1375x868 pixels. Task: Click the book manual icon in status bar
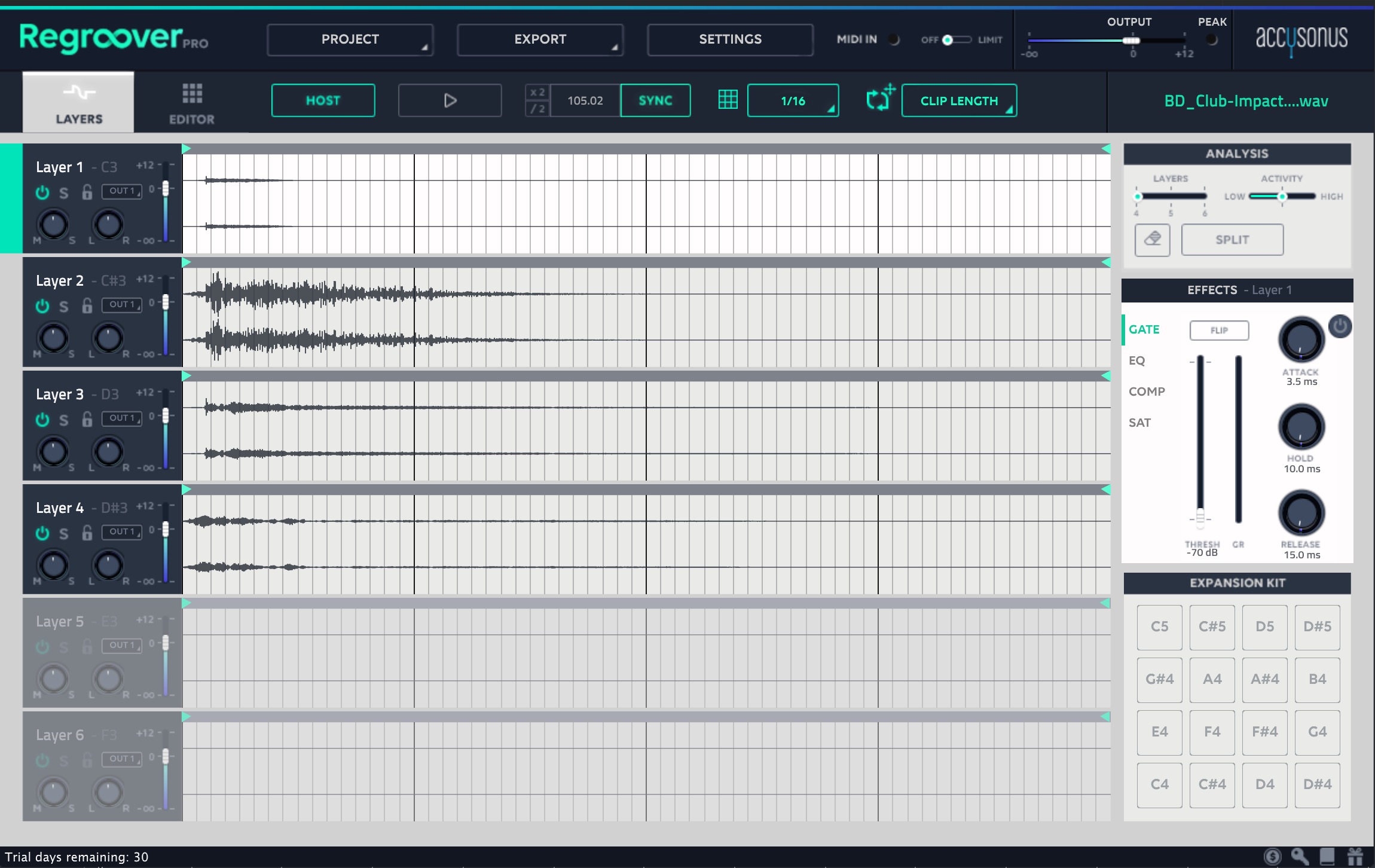(1327, 857)
